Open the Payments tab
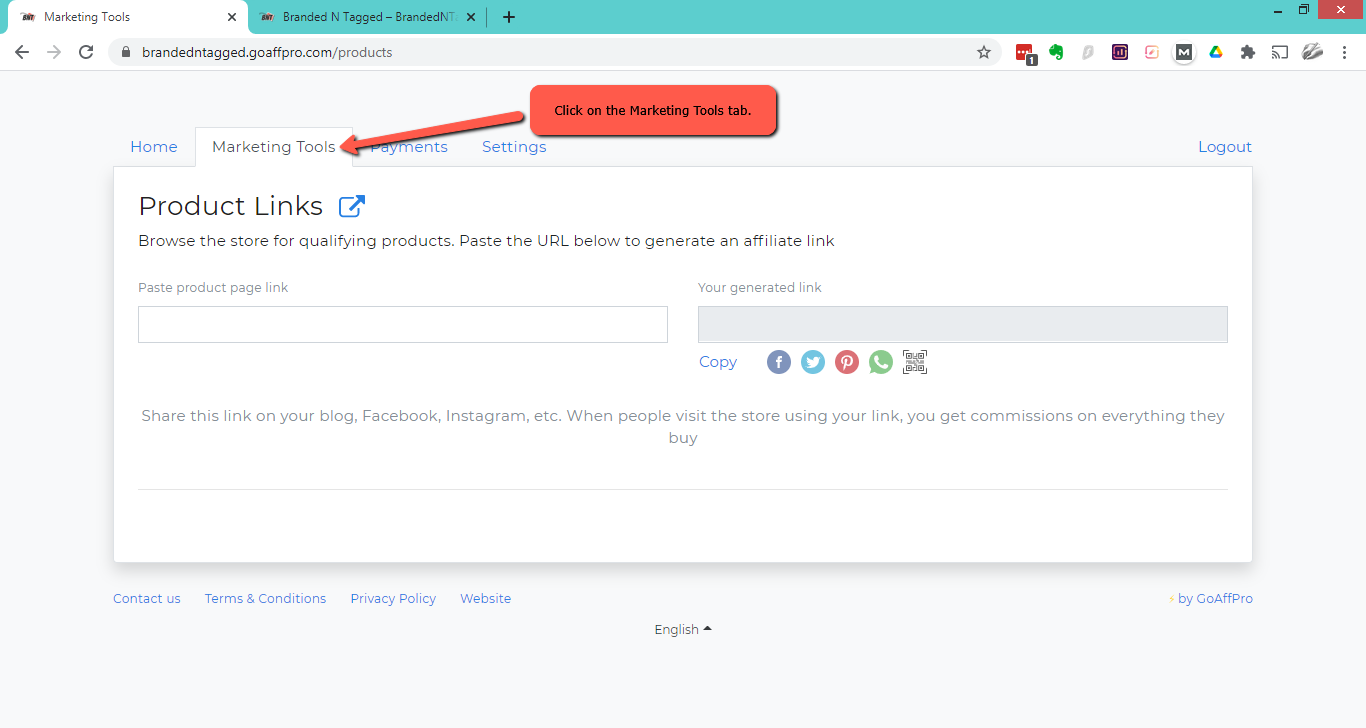 click(409, 147)
